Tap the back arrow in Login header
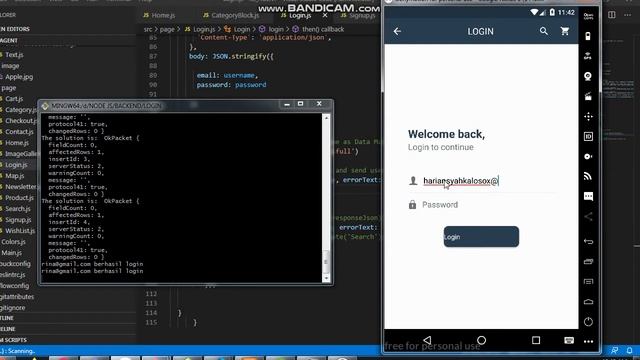The image size is (640, 360). [x=397, y=31]
